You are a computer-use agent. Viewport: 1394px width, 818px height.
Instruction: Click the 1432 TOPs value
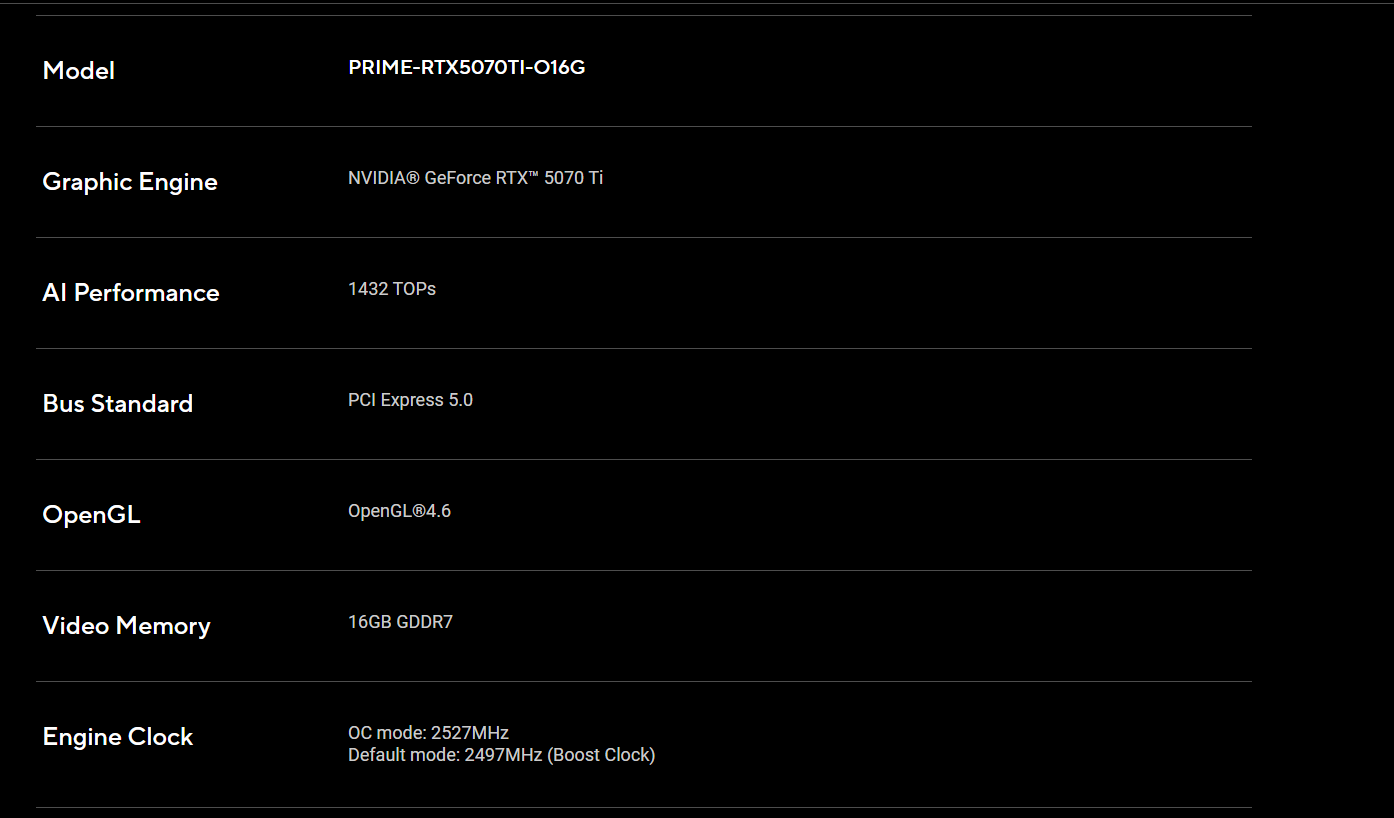point(391,289)
